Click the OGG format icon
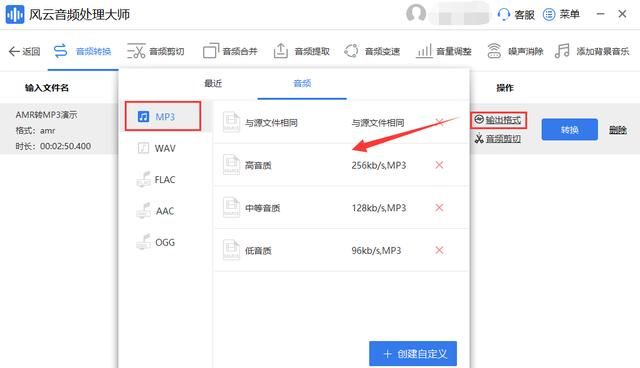Image resolution: width=640 pixels, height=368 pixels. (143, 242)
